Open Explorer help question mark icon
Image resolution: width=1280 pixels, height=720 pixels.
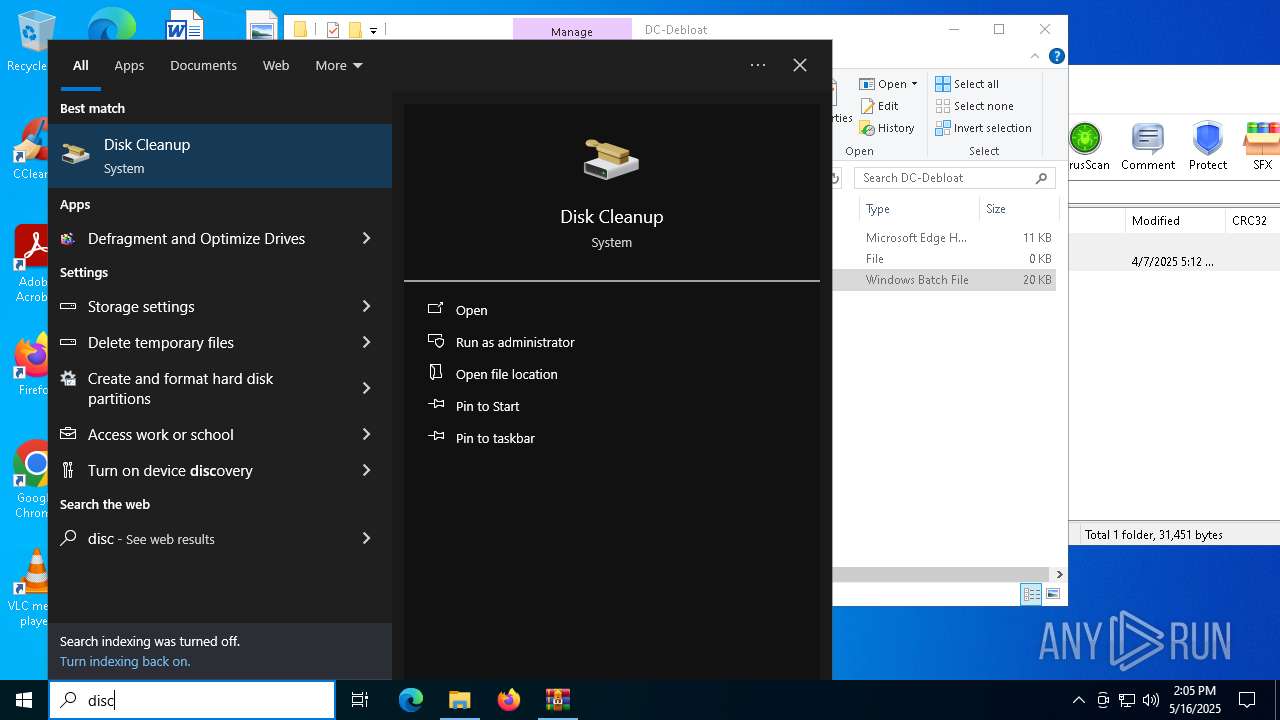click(1056, 56)
